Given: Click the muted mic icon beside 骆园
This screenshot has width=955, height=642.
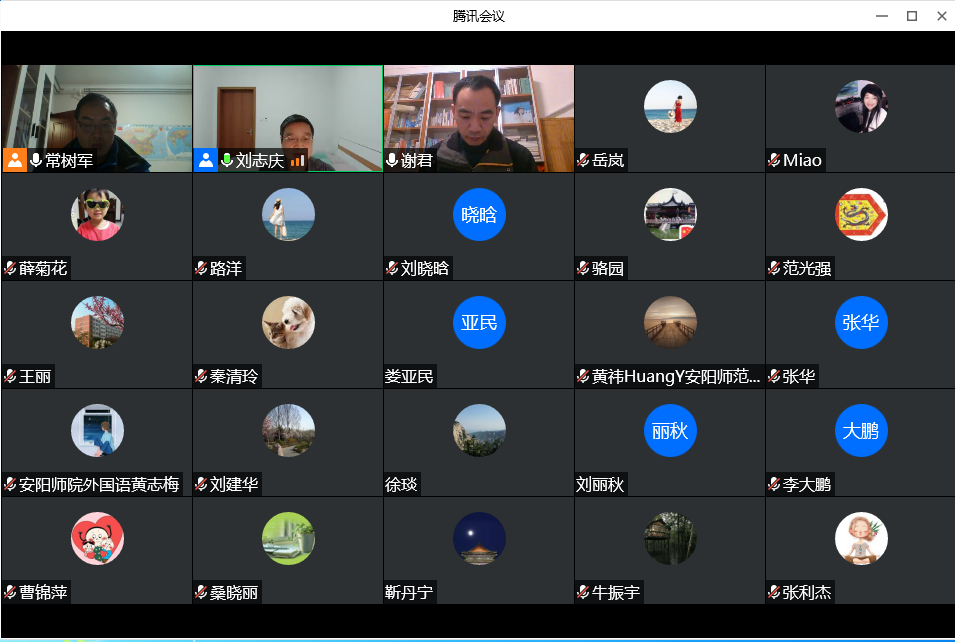Looking at the screenshot, I should [x=583, y=268].
